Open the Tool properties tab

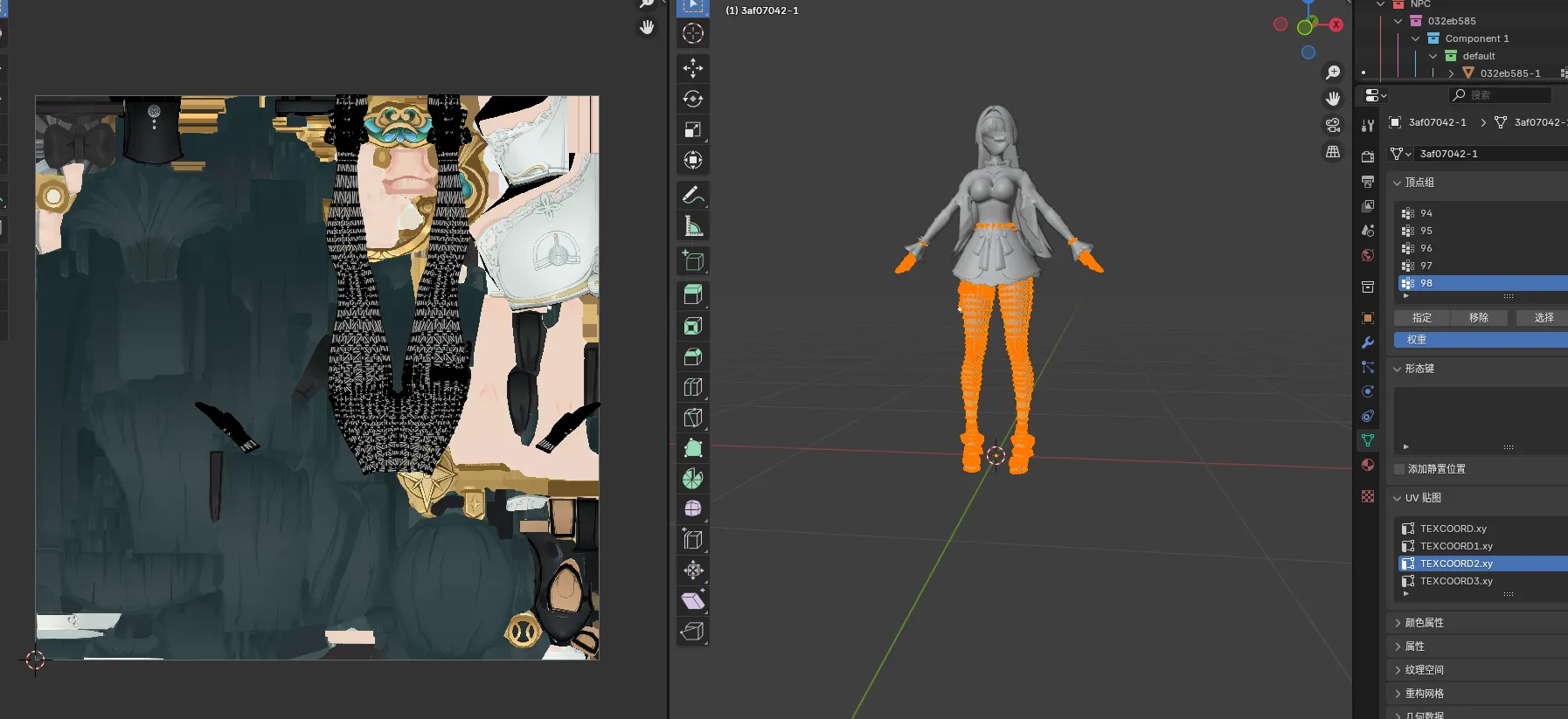(1368, 126)
